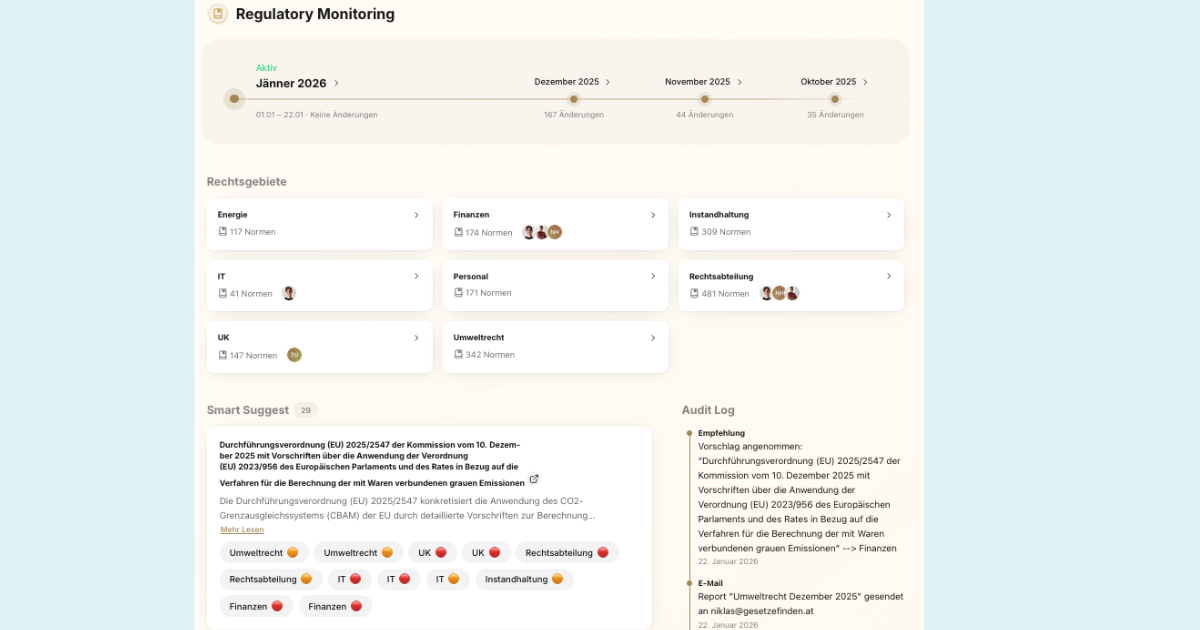Click the Regulatory Monitoring header icon
Screen dimensions: 1200x630
217,14
